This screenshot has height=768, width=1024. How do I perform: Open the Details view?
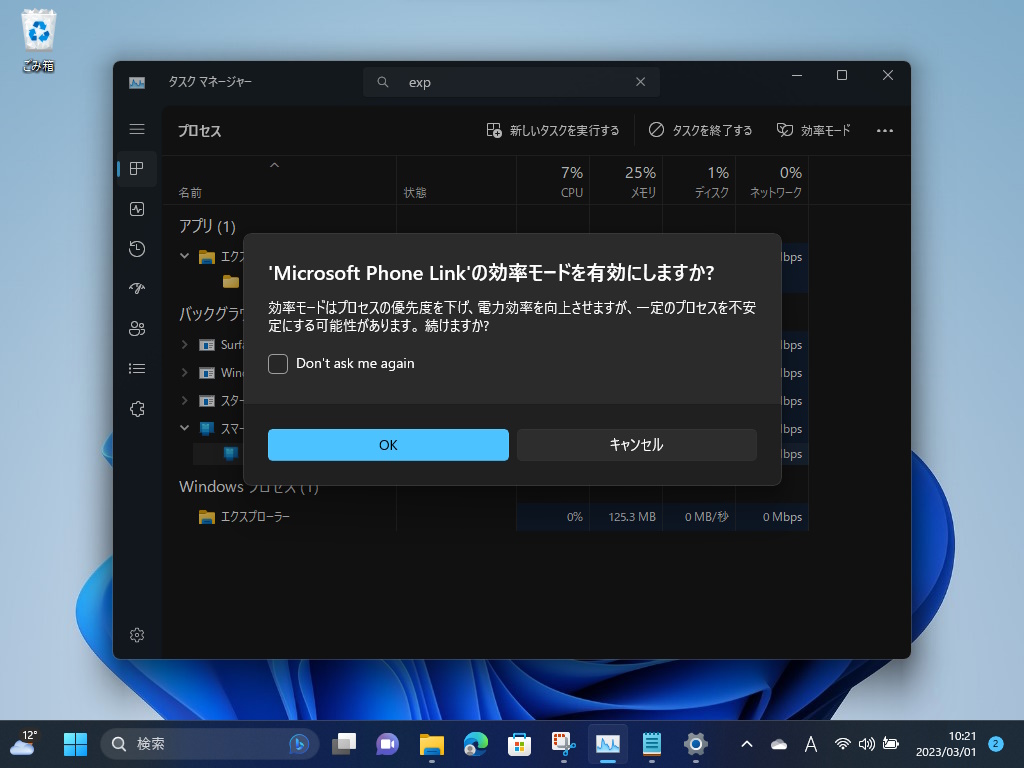(137, 368)
